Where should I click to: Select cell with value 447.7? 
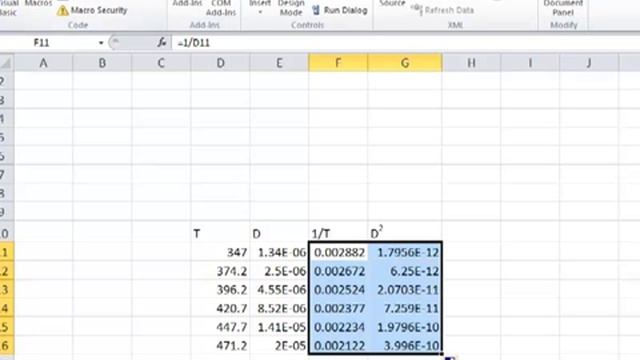tap(220, 327)
